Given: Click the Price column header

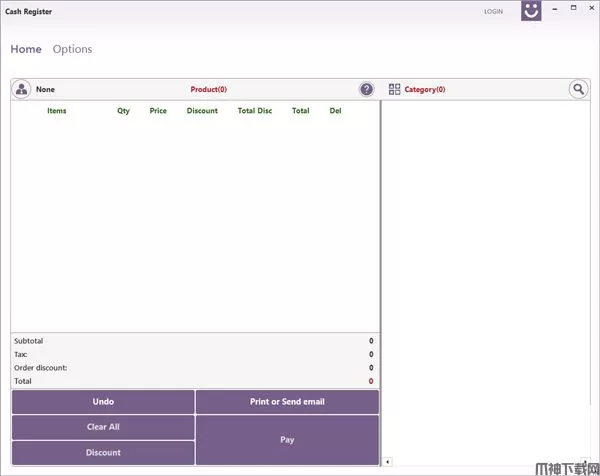Looking at the screenshot, I should [x=158, y=111].
